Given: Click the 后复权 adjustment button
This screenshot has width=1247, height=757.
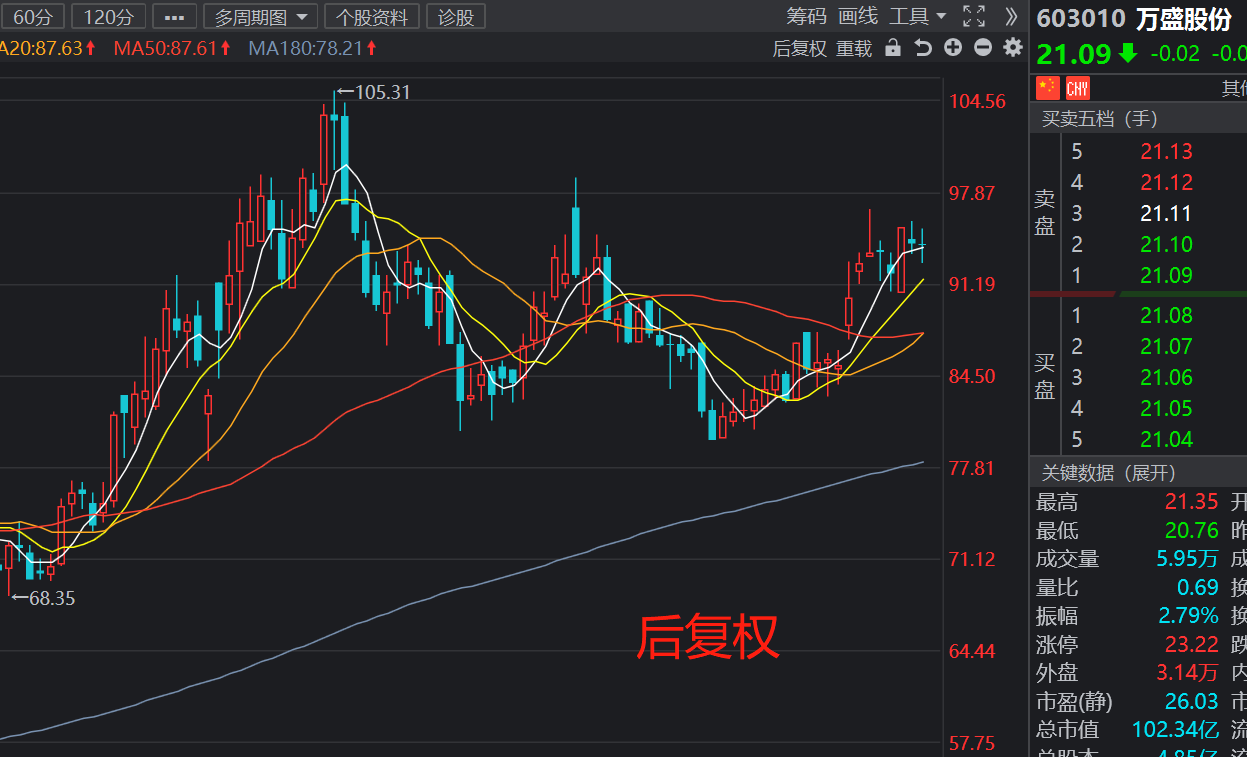Looking at the screenshot, I should coord(800,48).
